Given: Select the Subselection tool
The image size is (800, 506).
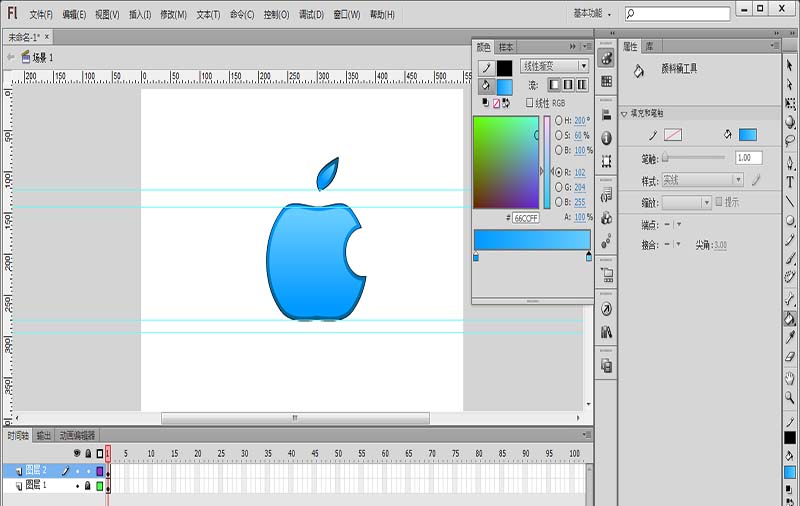Looking at the screenshot, I should (x=790, y=84).
